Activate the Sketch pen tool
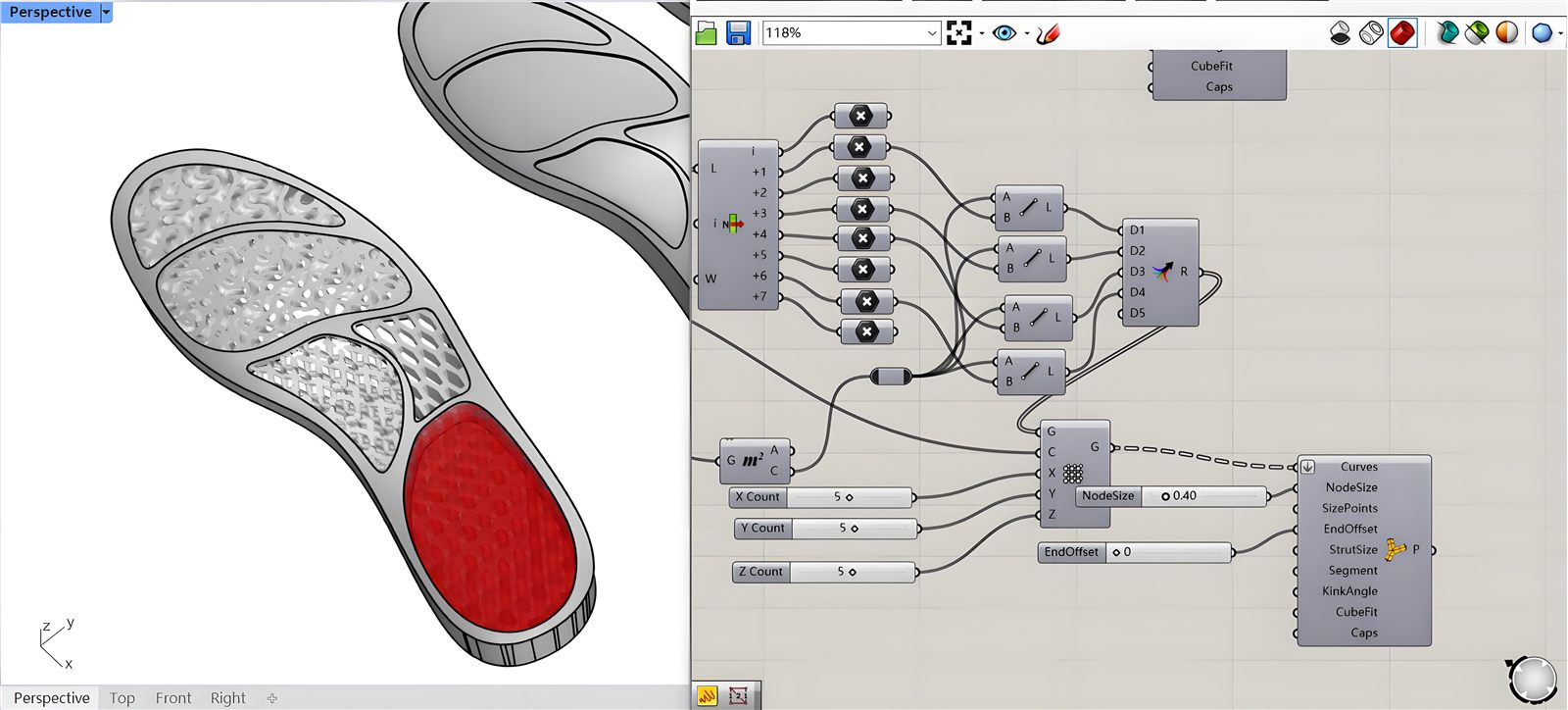The width and height of the screenshot is (1568, 710). tap(1048, 33)
